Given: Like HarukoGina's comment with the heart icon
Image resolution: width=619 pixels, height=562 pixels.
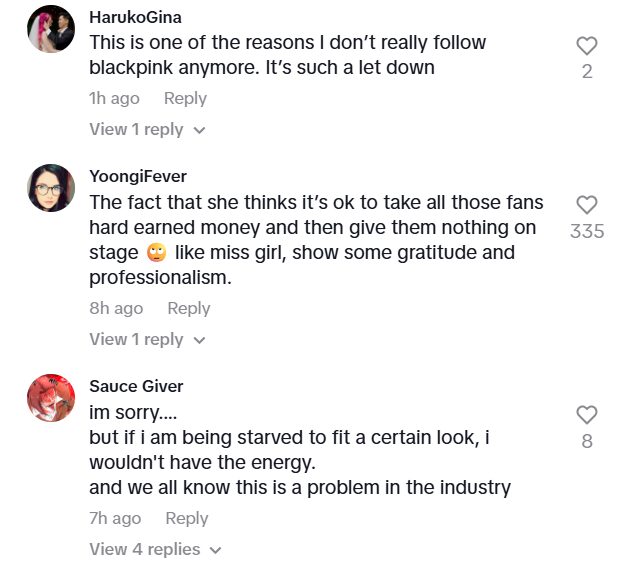Looking at the screenshot, I should 587,45.
